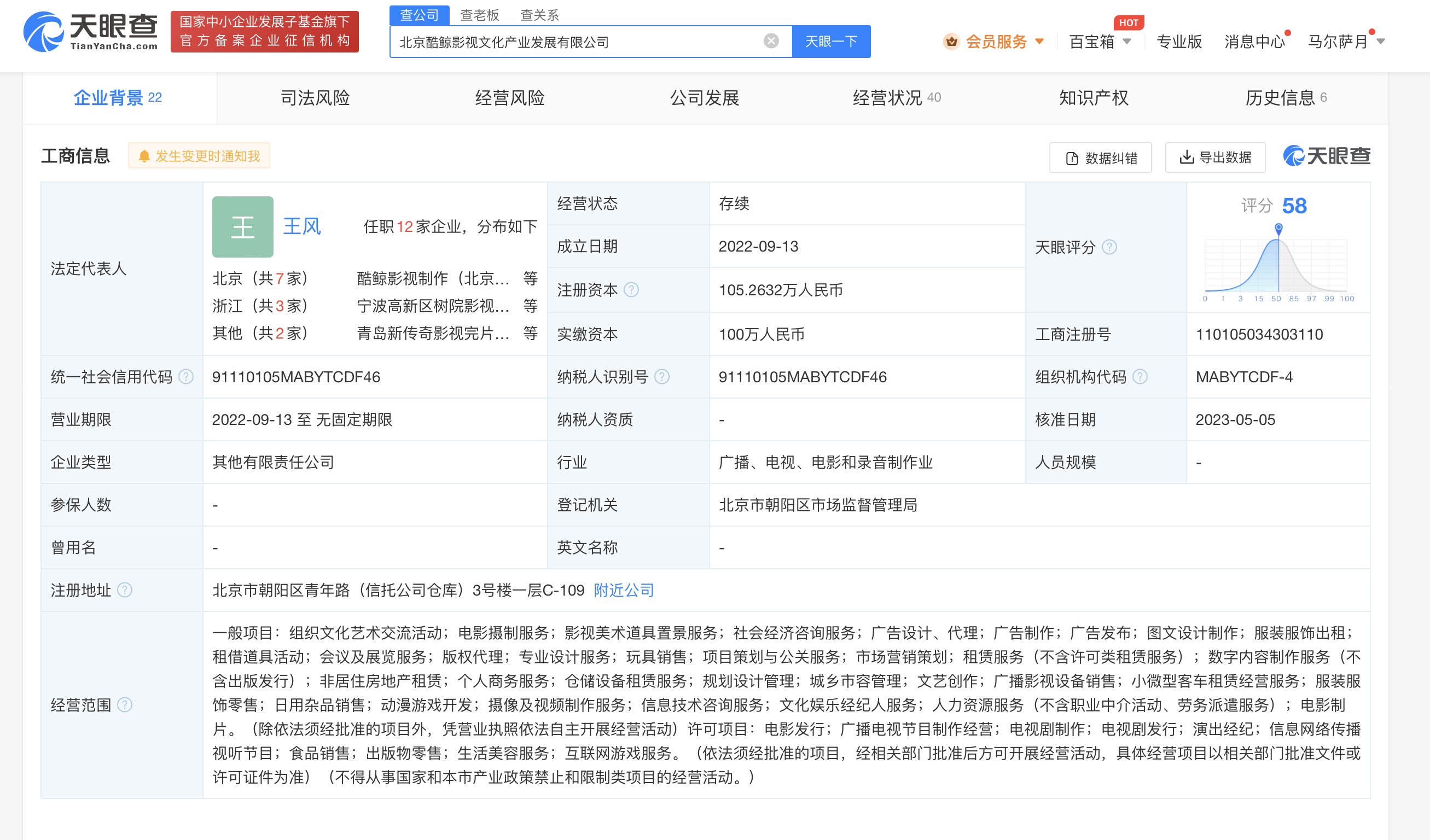Open the 司法风险 tab
1430x840 pixels.
click(x=315, y=97)
